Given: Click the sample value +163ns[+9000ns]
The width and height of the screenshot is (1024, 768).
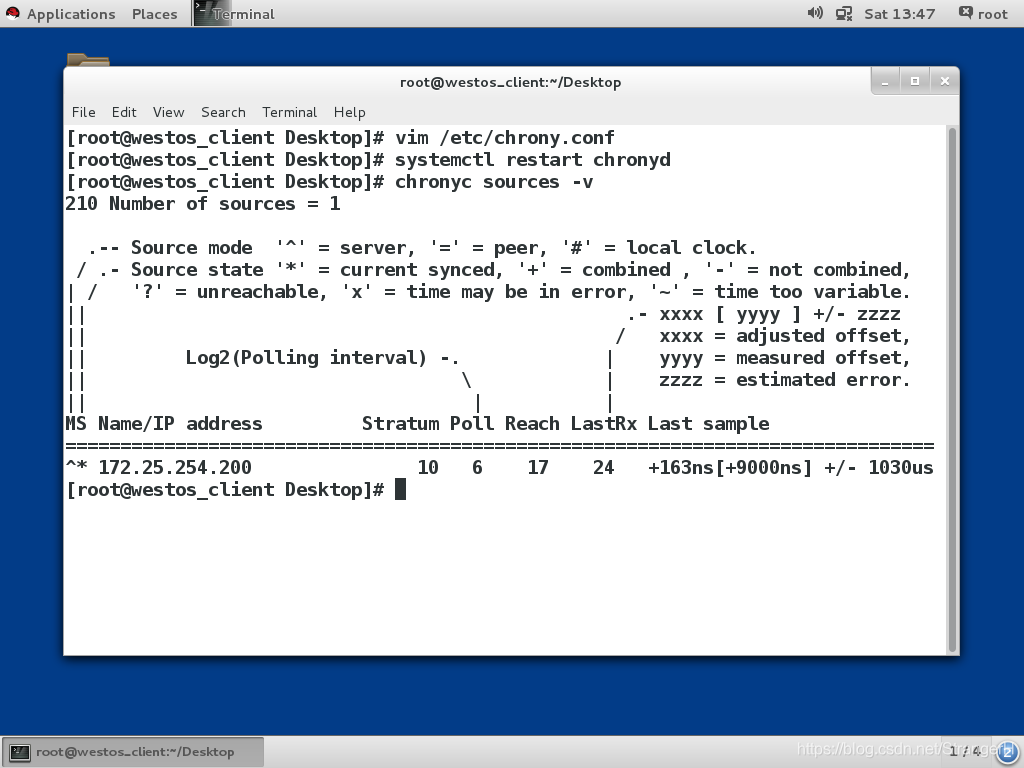Looking at the screenshot, I should (730, 468).
